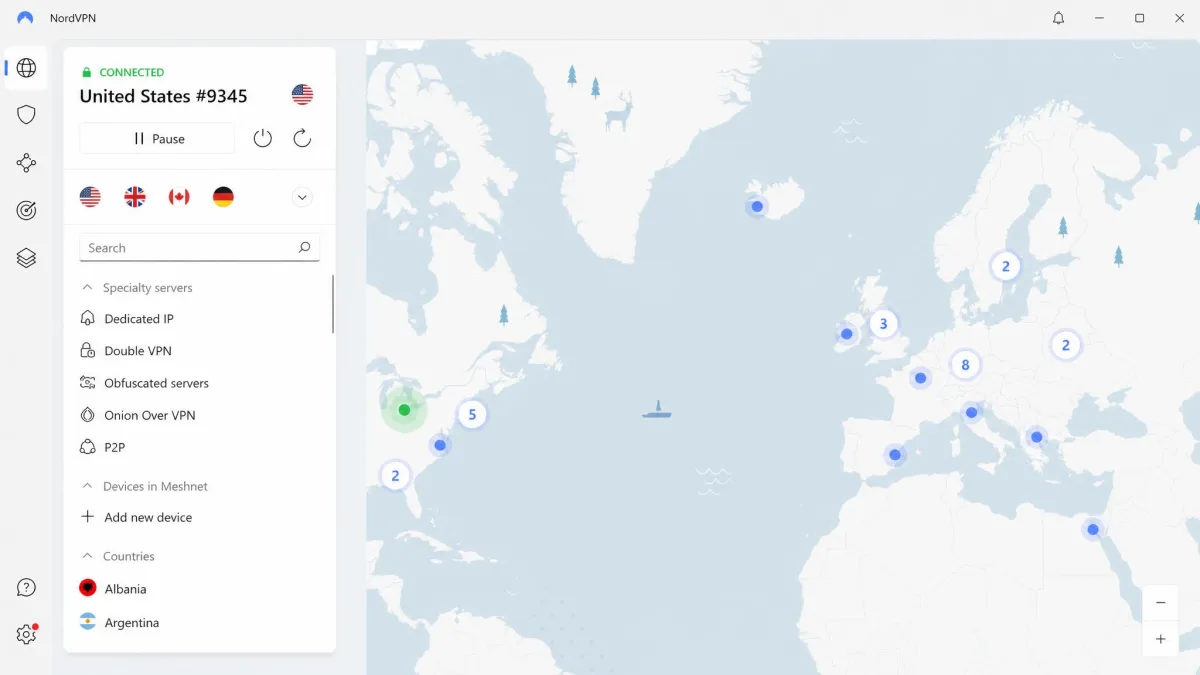This screenshot has height=675, width=1200.
Task: Click the NordVPN title bar logo
Action: (x=25, y=18)
